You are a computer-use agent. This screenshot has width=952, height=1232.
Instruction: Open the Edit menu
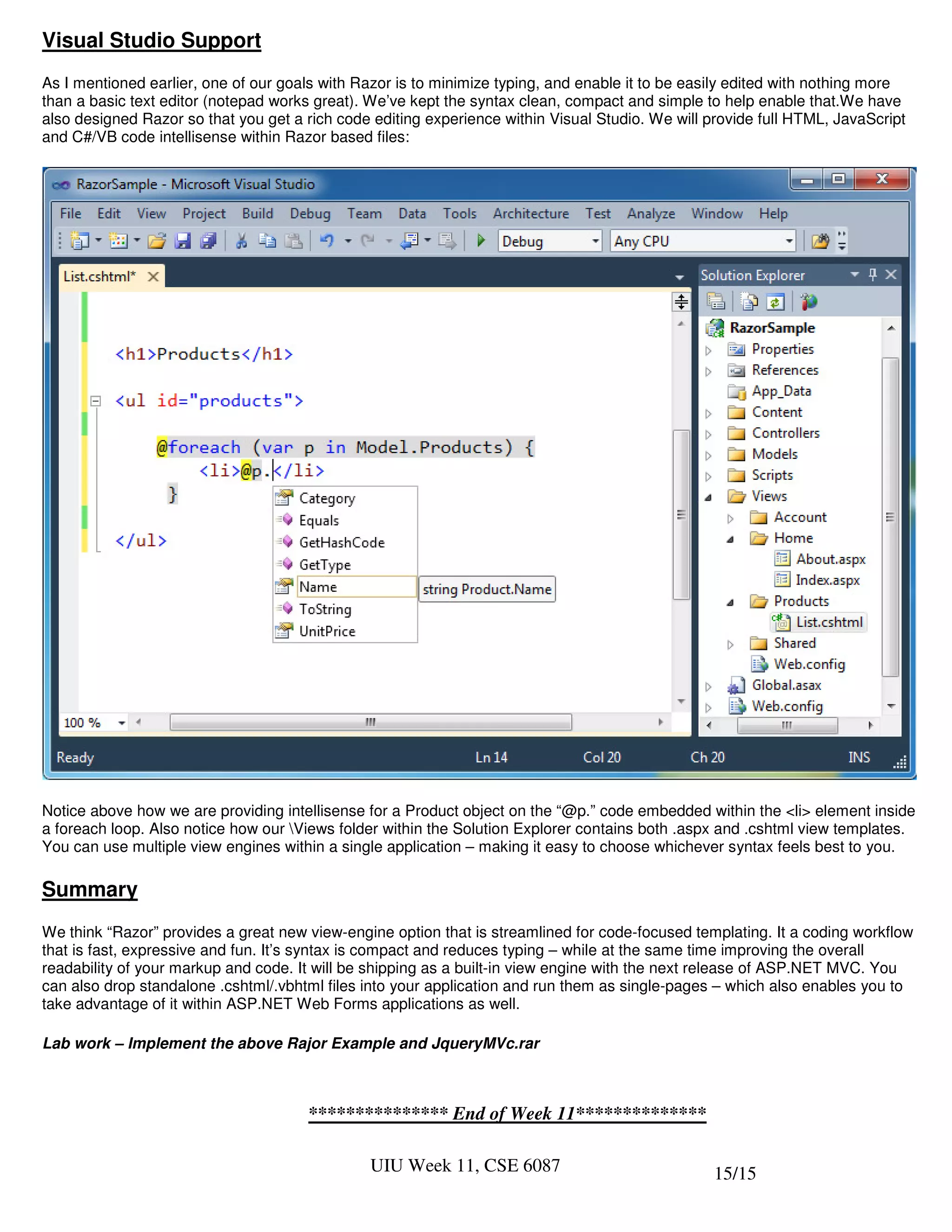point(109,214)
